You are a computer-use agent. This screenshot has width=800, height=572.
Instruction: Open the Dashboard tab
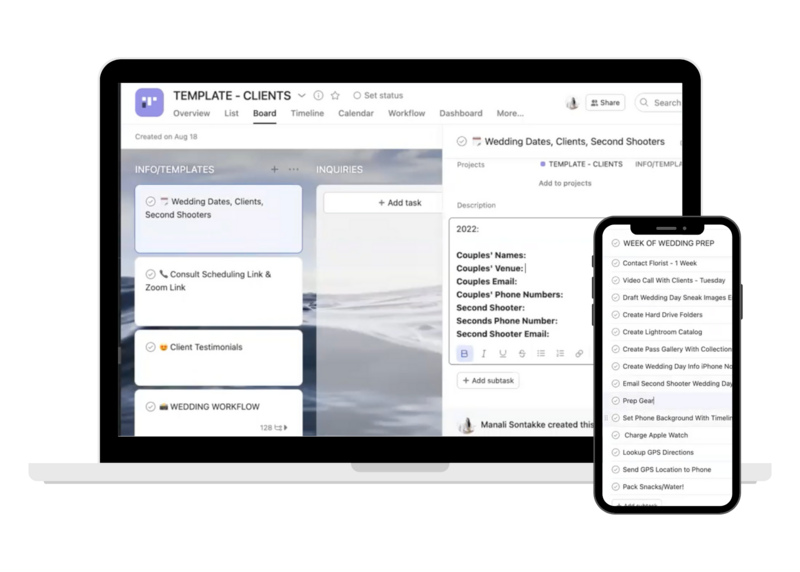461,113
